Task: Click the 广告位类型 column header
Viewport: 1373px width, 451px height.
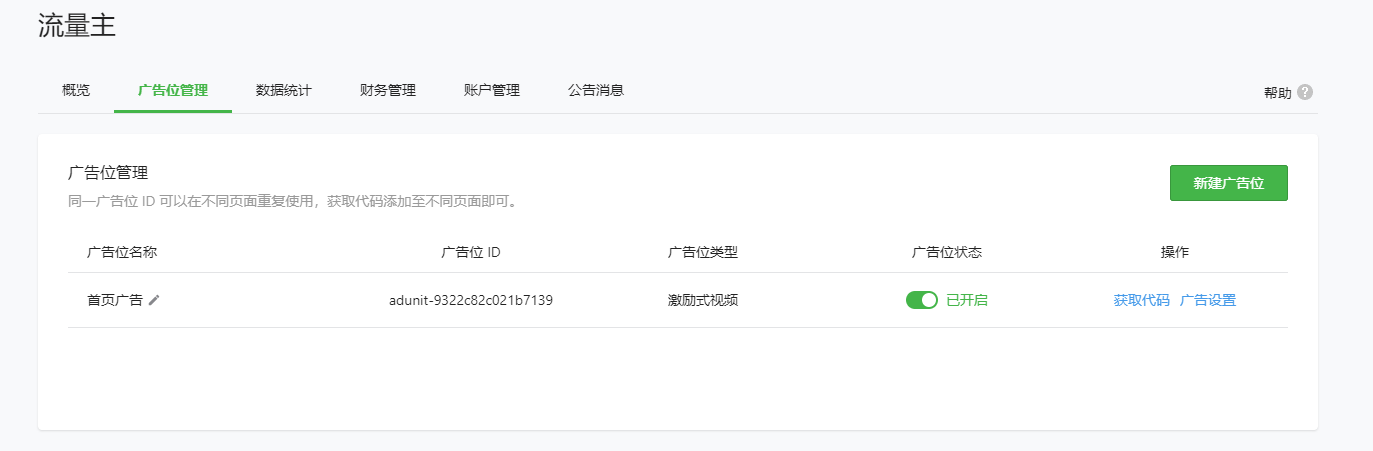Action: coord(703,252)
